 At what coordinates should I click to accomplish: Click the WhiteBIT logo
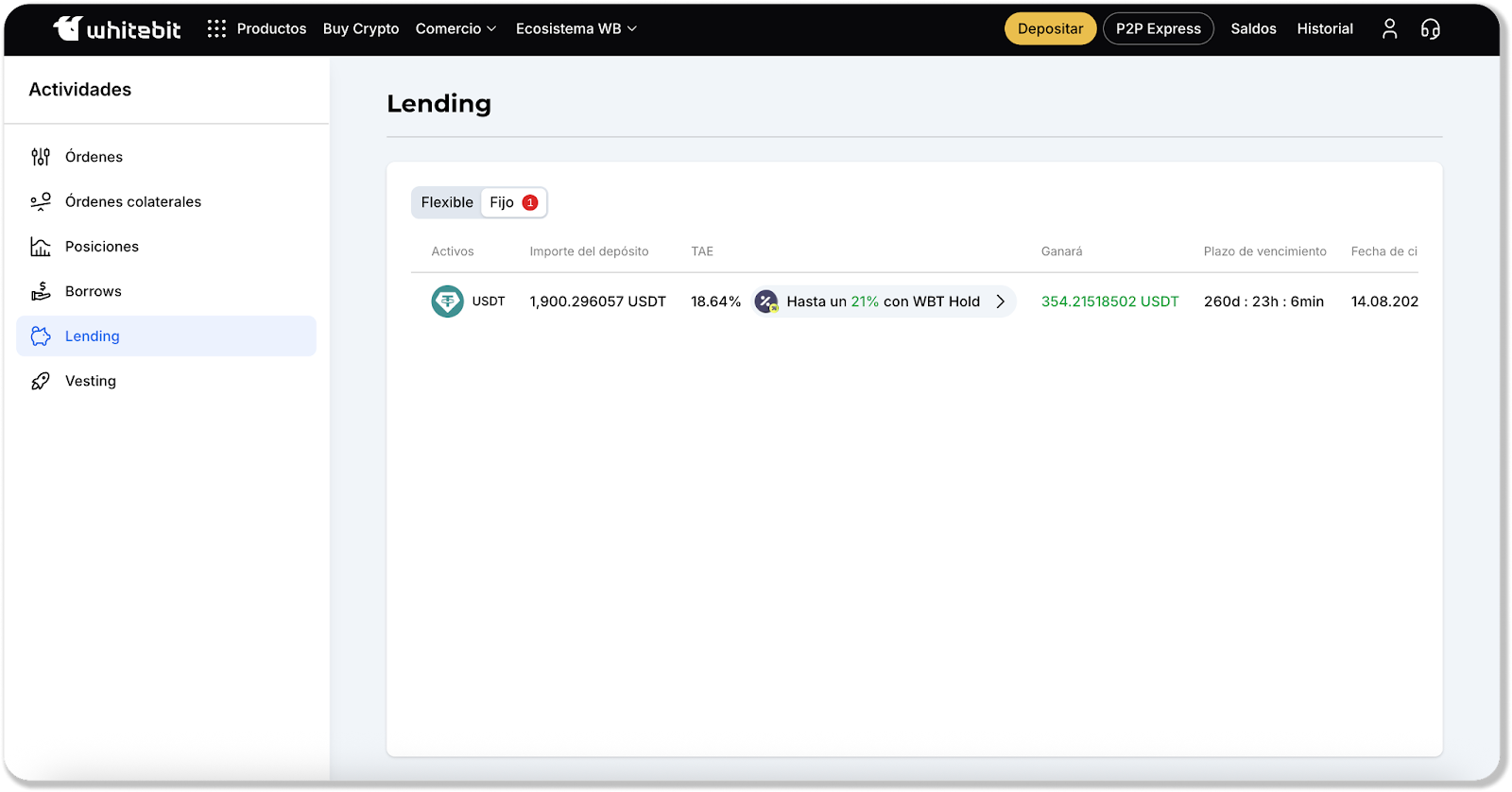[117, 28]
